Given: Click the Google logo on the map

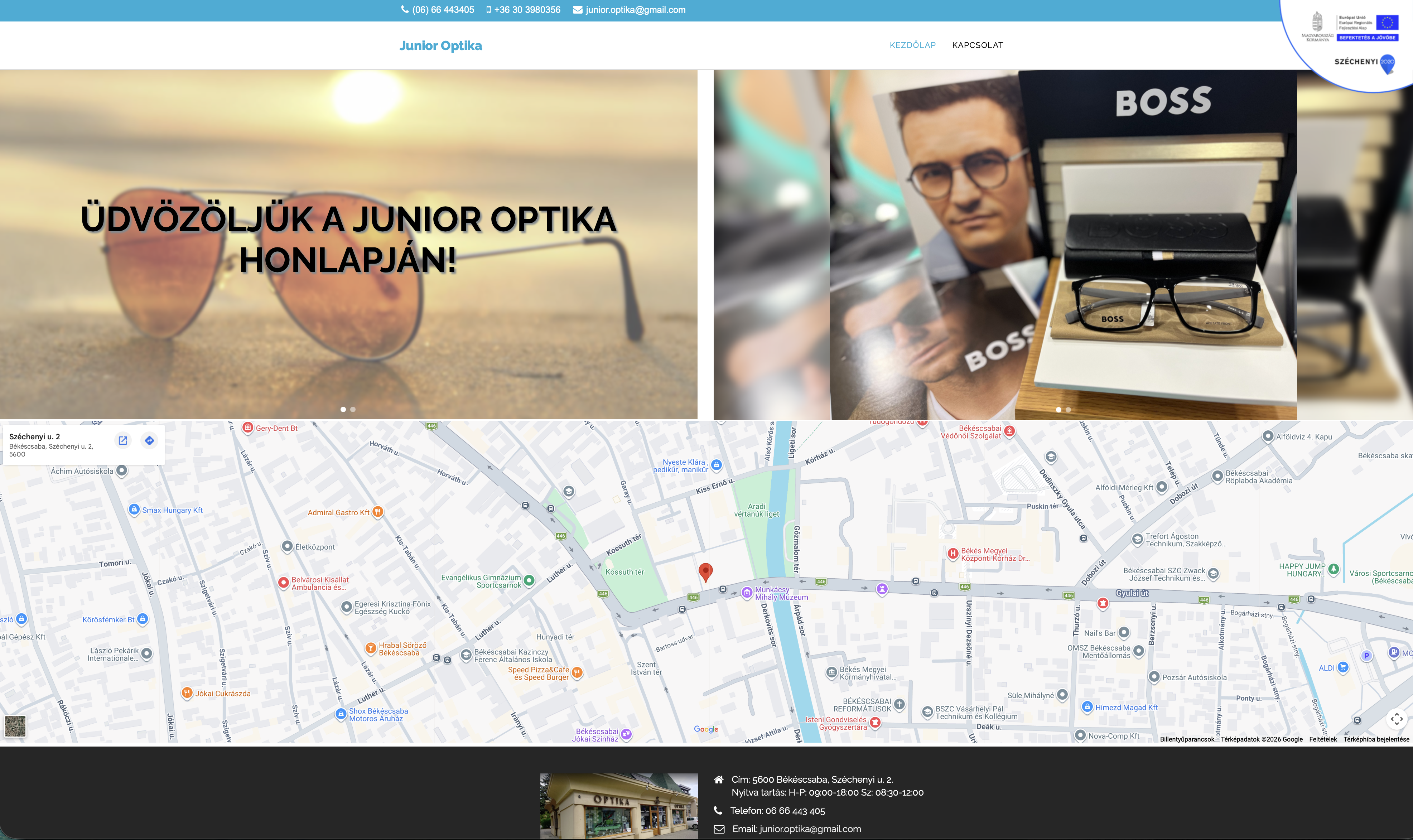Looking at the screenshot, I should point(706,729).
